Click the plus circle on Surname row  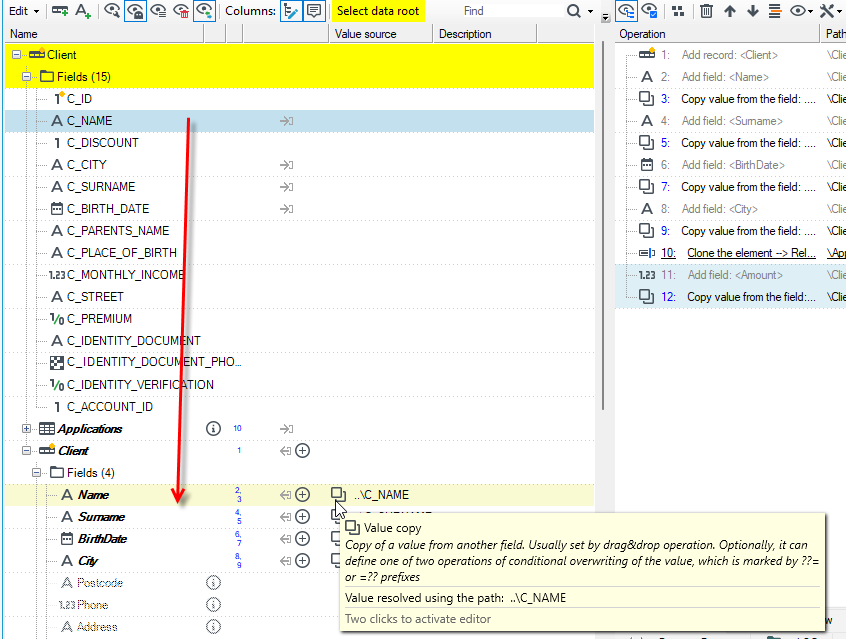303,516
